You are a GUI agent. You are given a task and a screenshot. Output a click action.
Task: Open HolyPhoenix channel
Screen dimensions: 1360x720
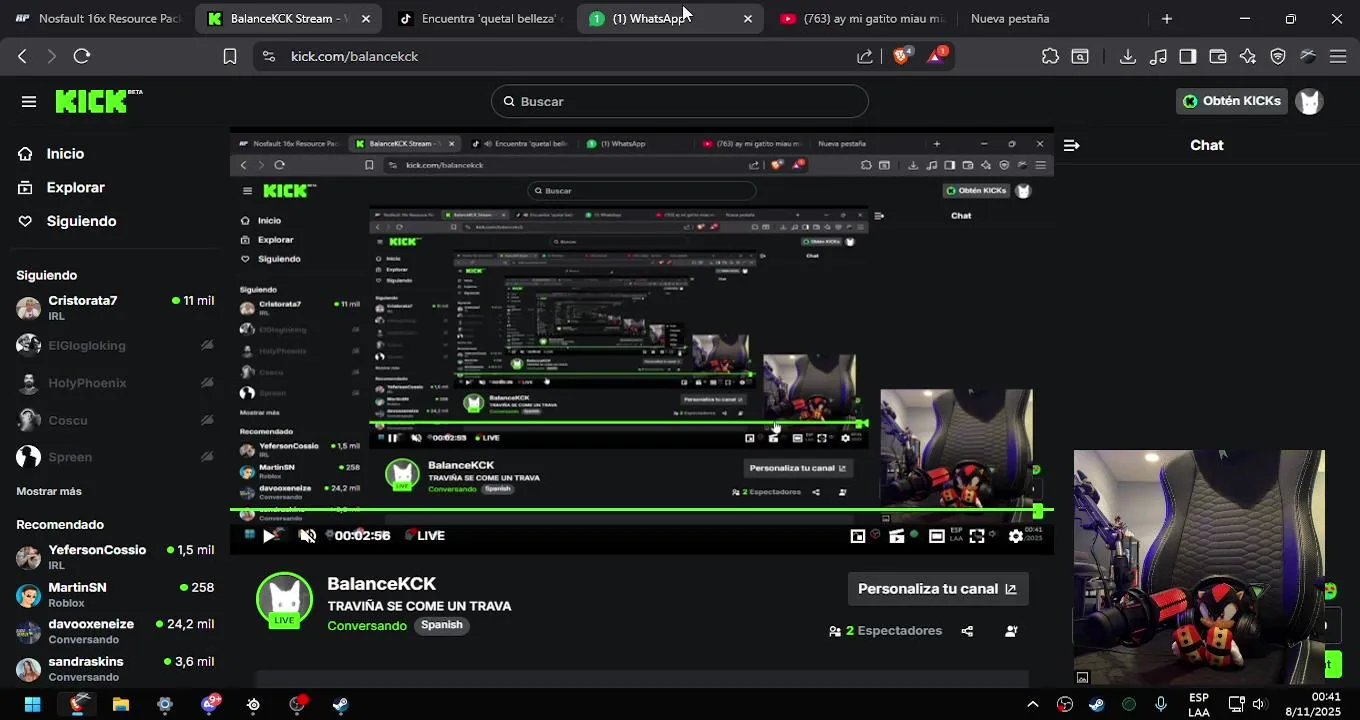[115, 383]
